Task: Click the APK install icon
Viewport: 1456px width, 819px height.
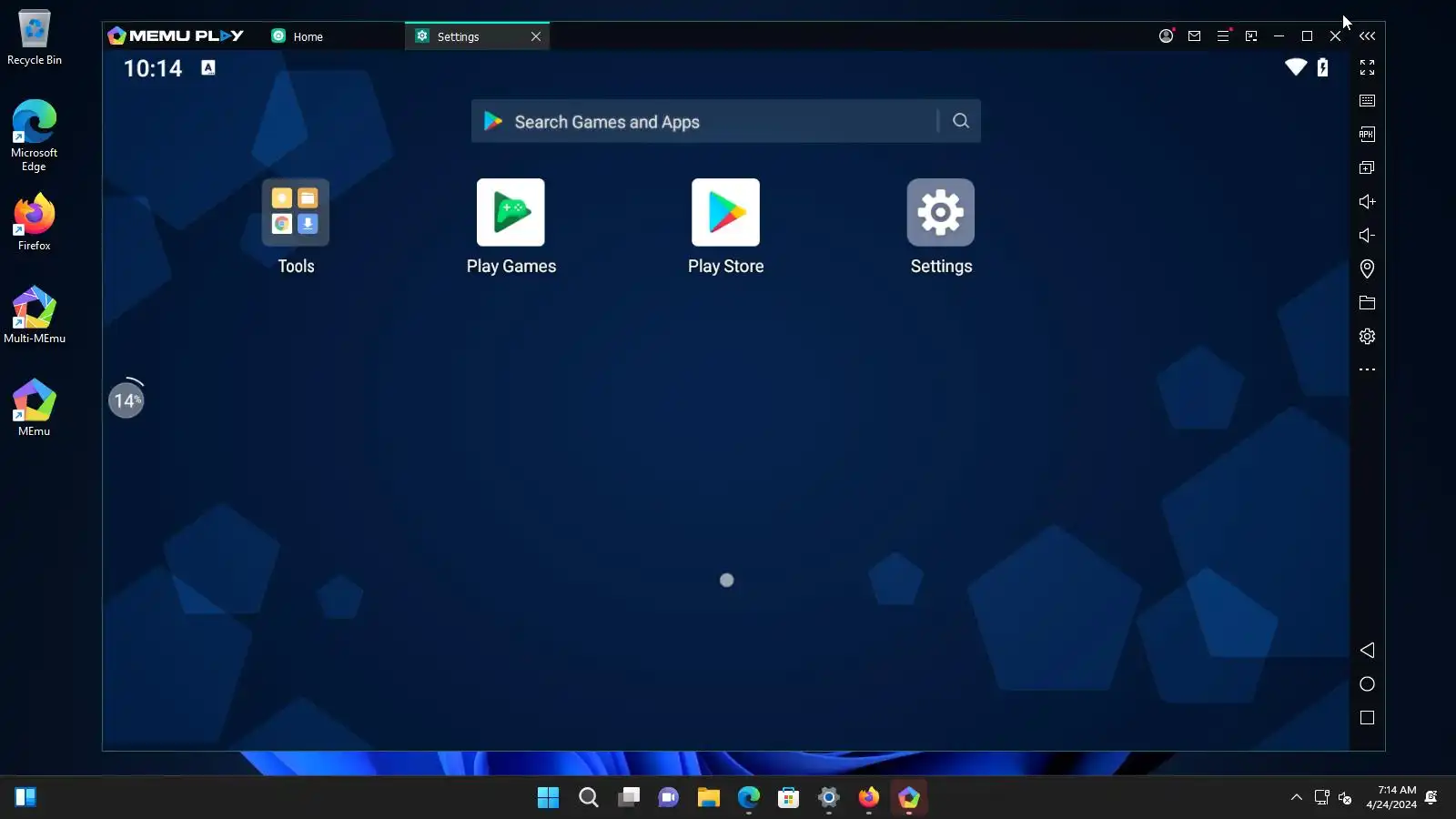Action: pos(1367,135)
